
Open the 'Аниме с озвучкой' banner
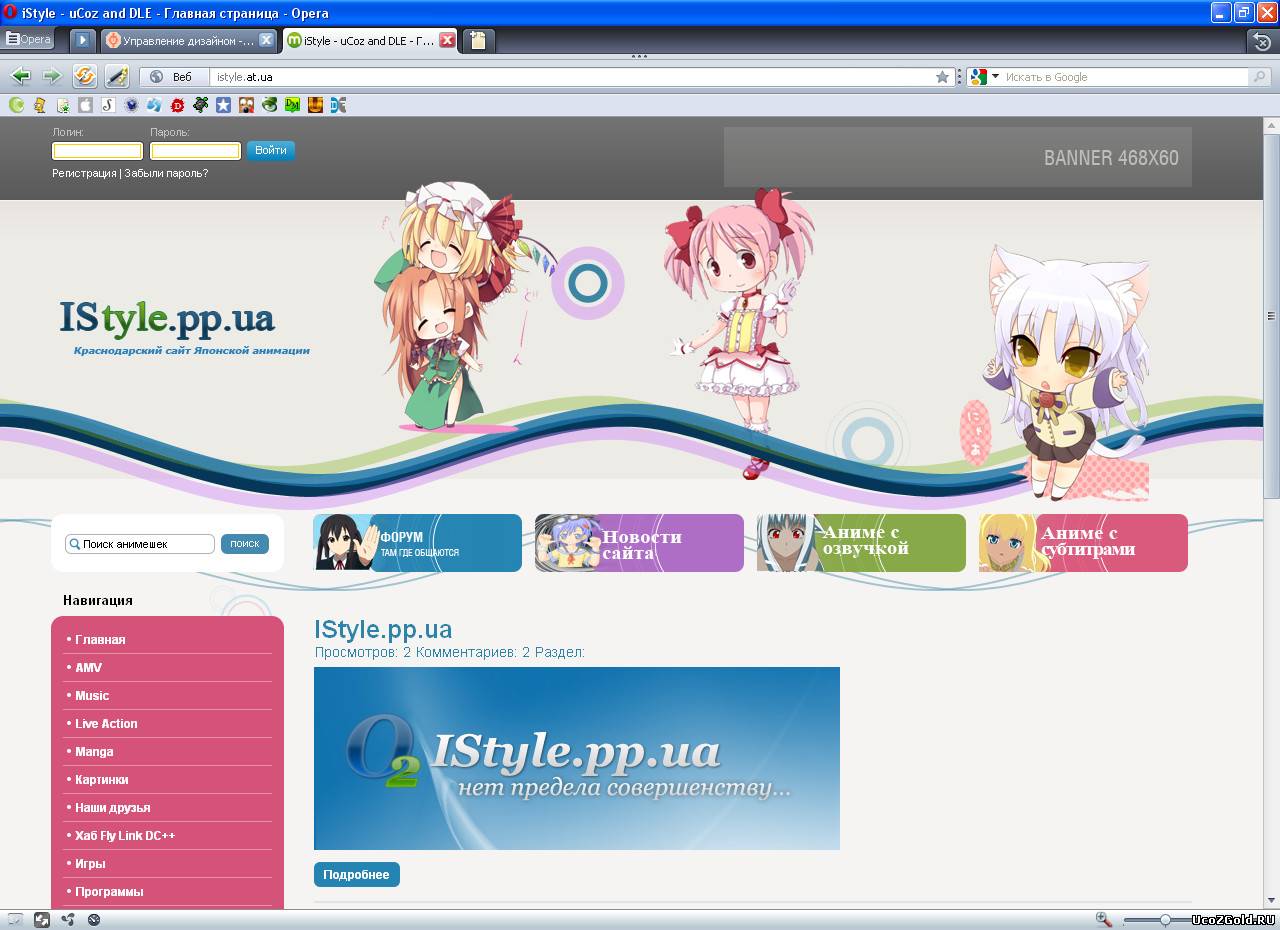click(x=861, y=543)
